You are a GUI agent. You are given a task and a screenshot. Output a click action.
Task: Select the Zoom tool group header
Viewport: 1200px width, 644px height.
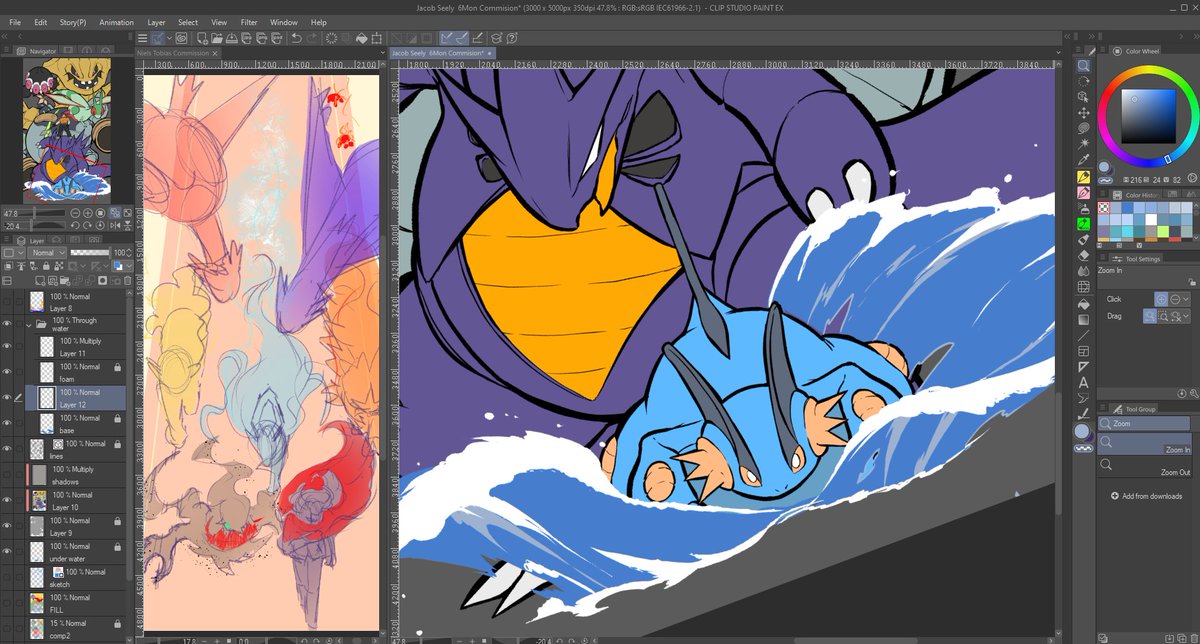point(1145,424)
